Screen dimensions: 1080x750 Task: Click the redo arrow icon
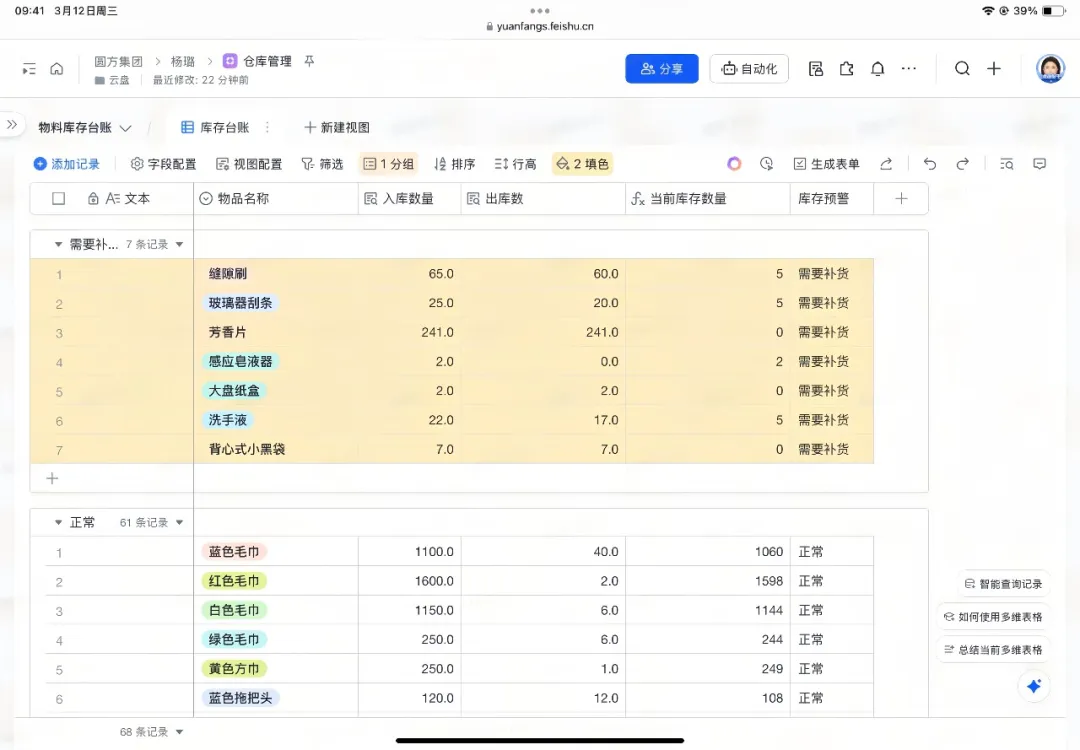[962, 164]
